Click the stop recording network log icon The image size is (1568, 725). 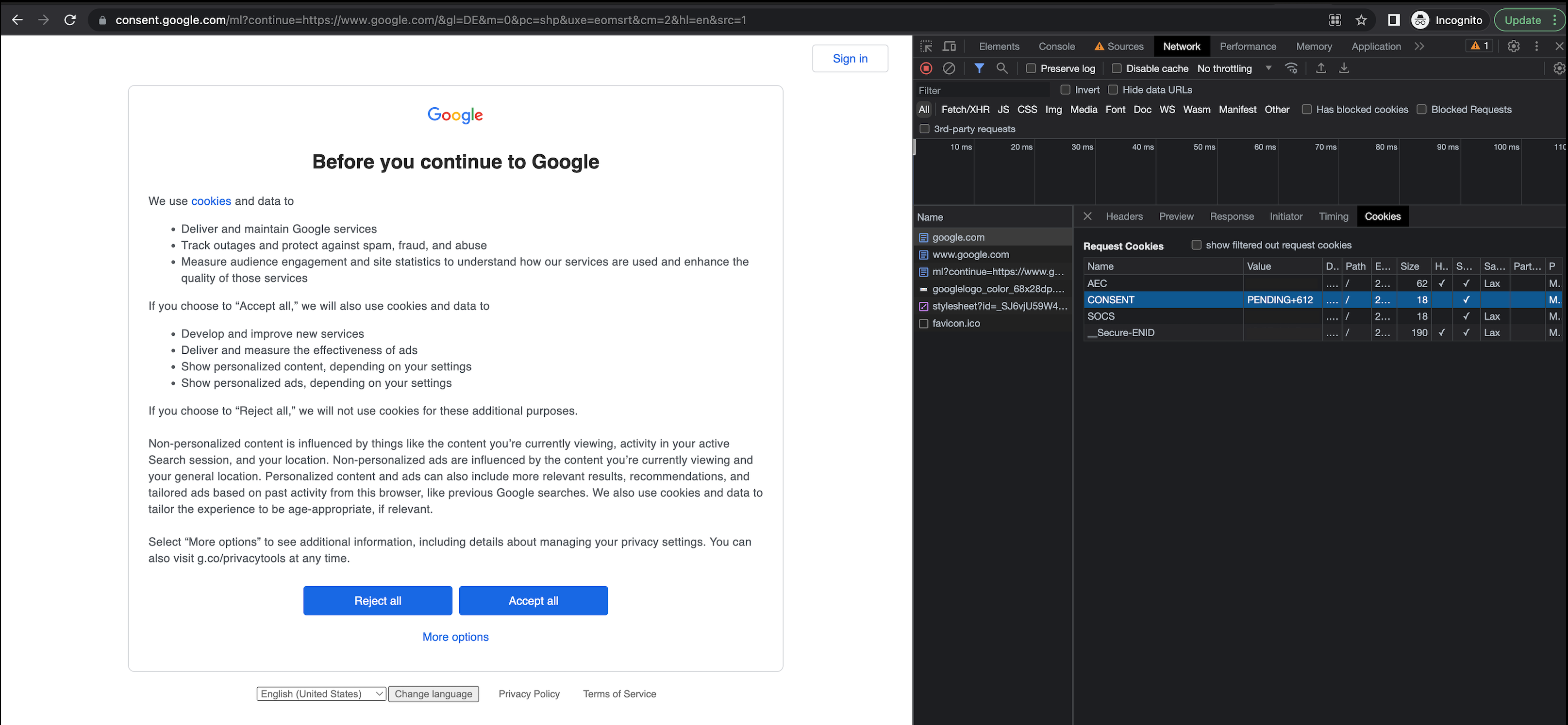926,69
